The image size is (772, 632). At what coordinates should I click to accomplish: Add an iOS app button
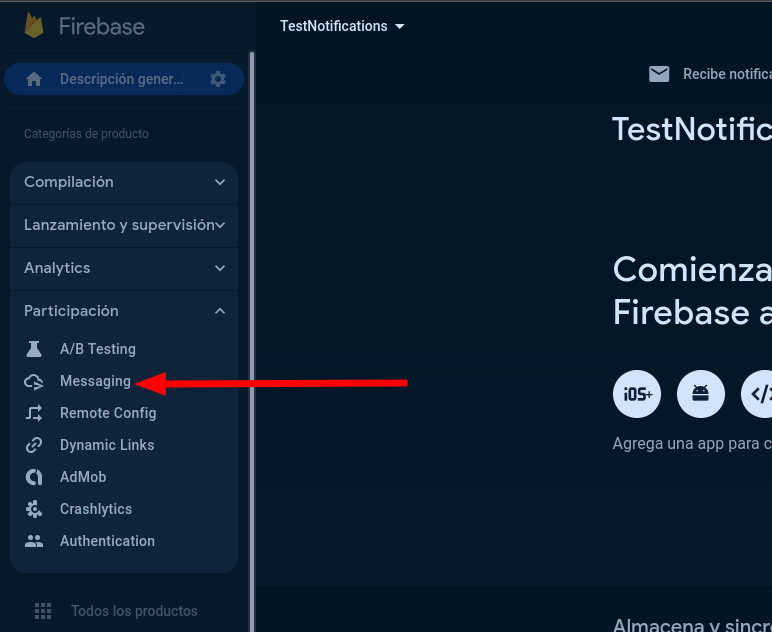pyautogui.click(x=637, y=394)
